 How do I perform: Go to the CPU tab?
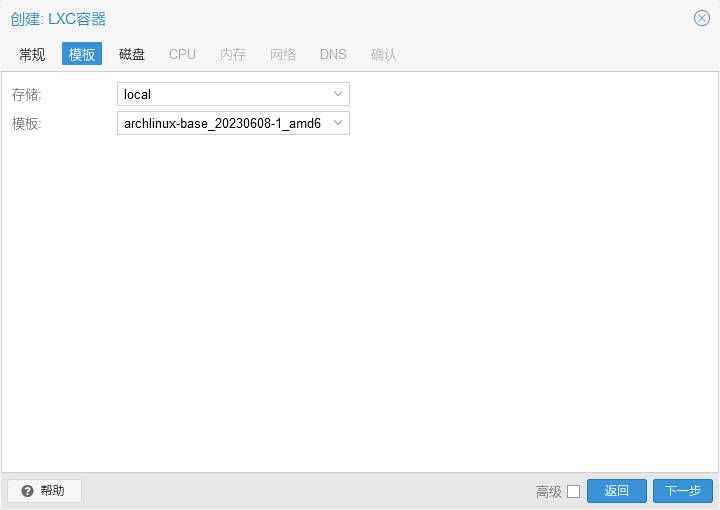[182, 54]
